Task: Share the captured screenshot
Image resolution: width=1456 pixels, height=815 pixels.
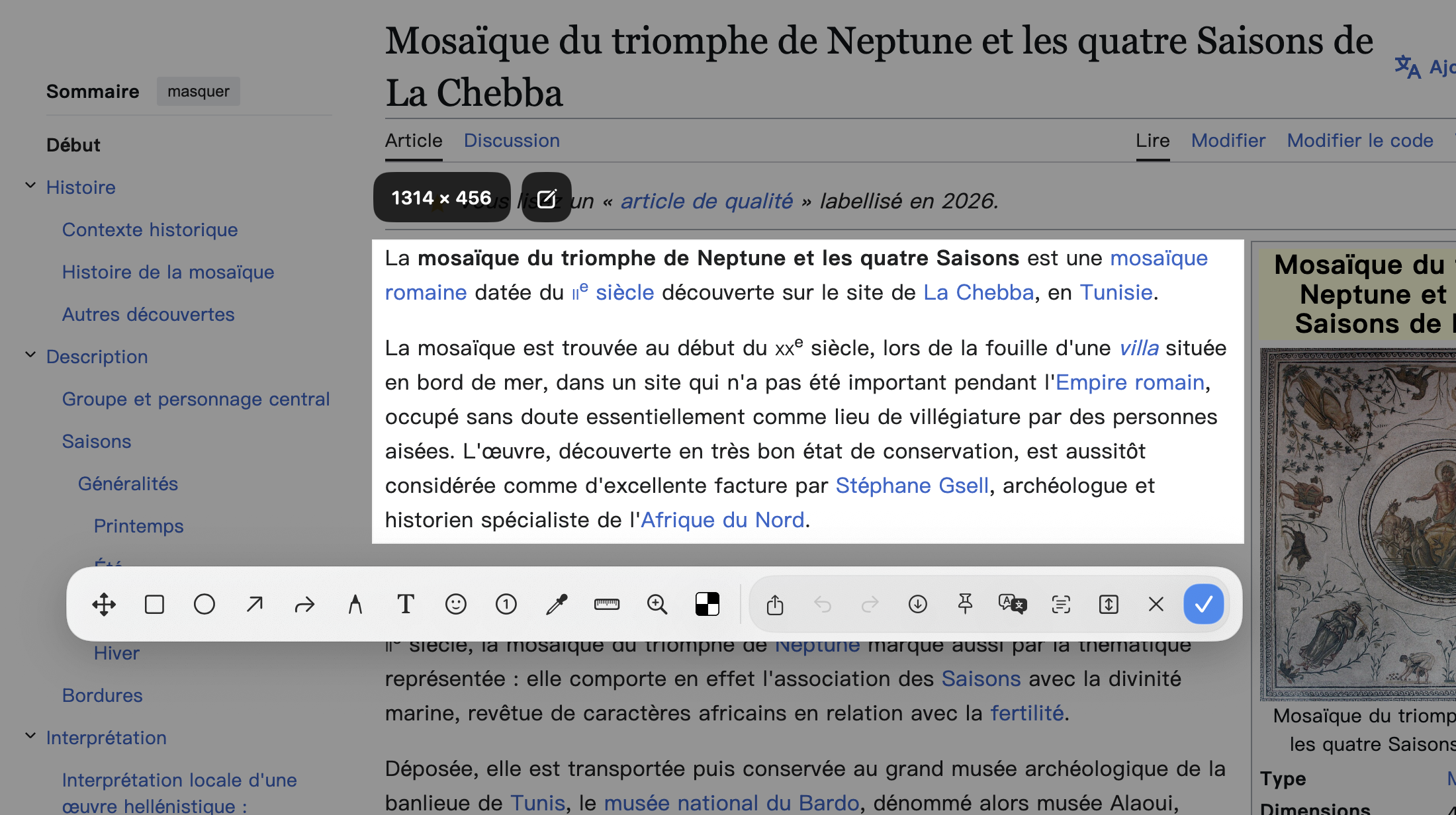Action: (x=775, y=604)
